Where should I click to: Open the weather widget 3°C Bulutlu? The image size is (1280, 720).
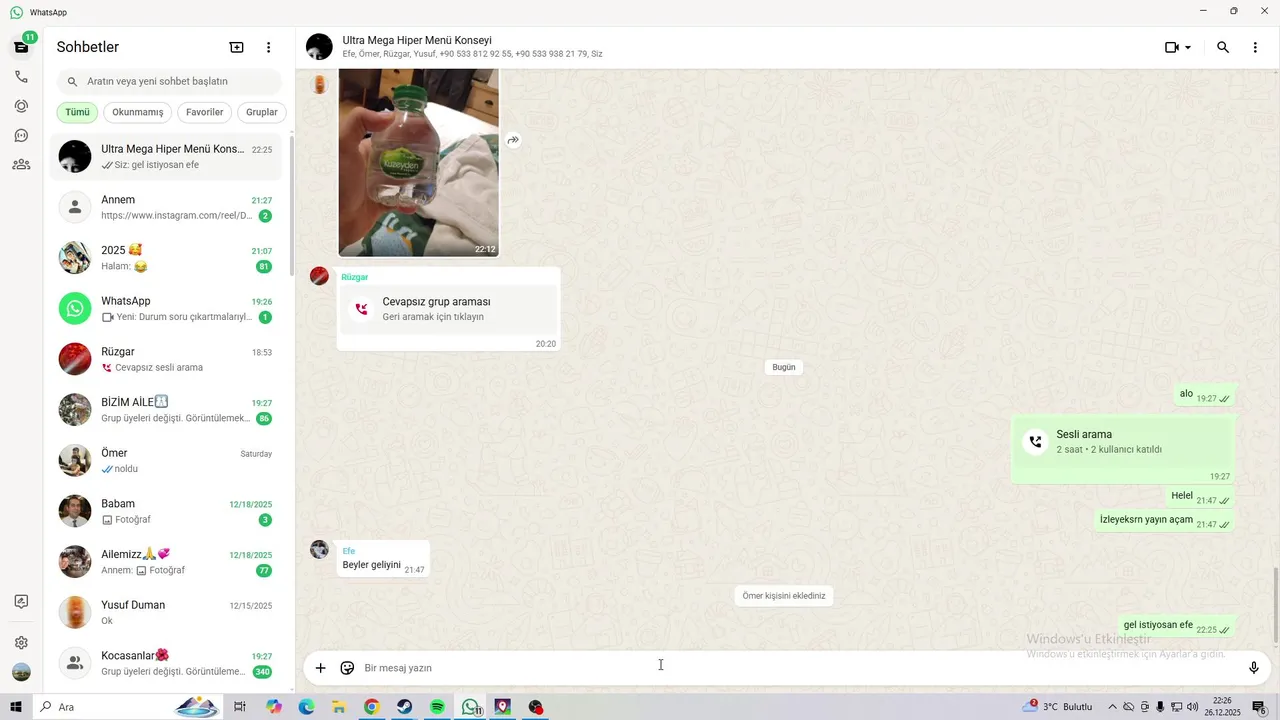pyautogui.click(x=1059, y=707)
